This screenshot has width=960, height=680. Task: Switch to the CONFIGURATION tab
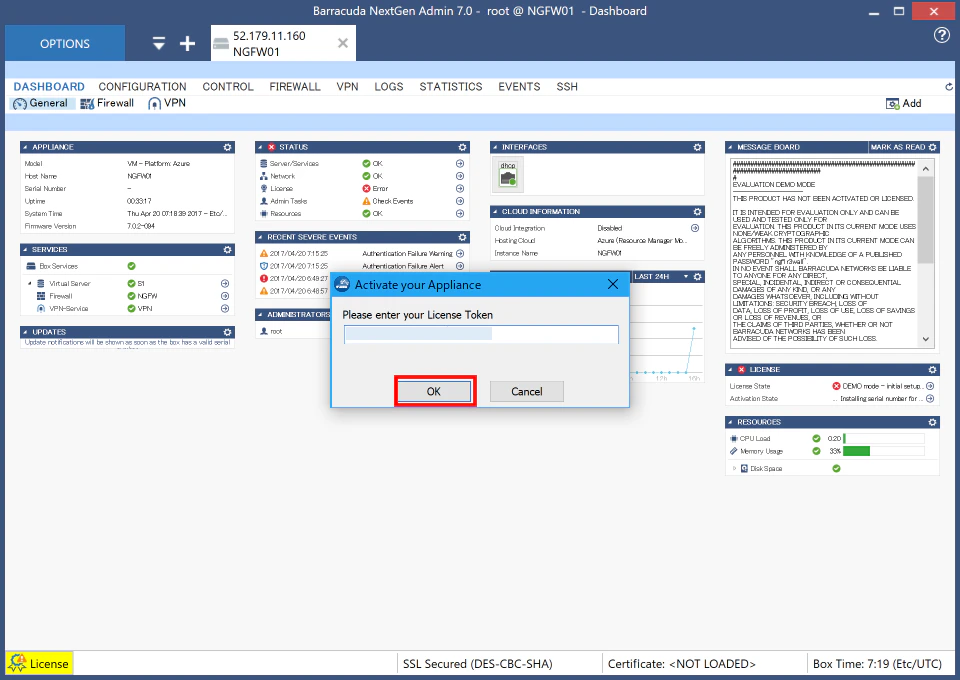click(143, 87)
